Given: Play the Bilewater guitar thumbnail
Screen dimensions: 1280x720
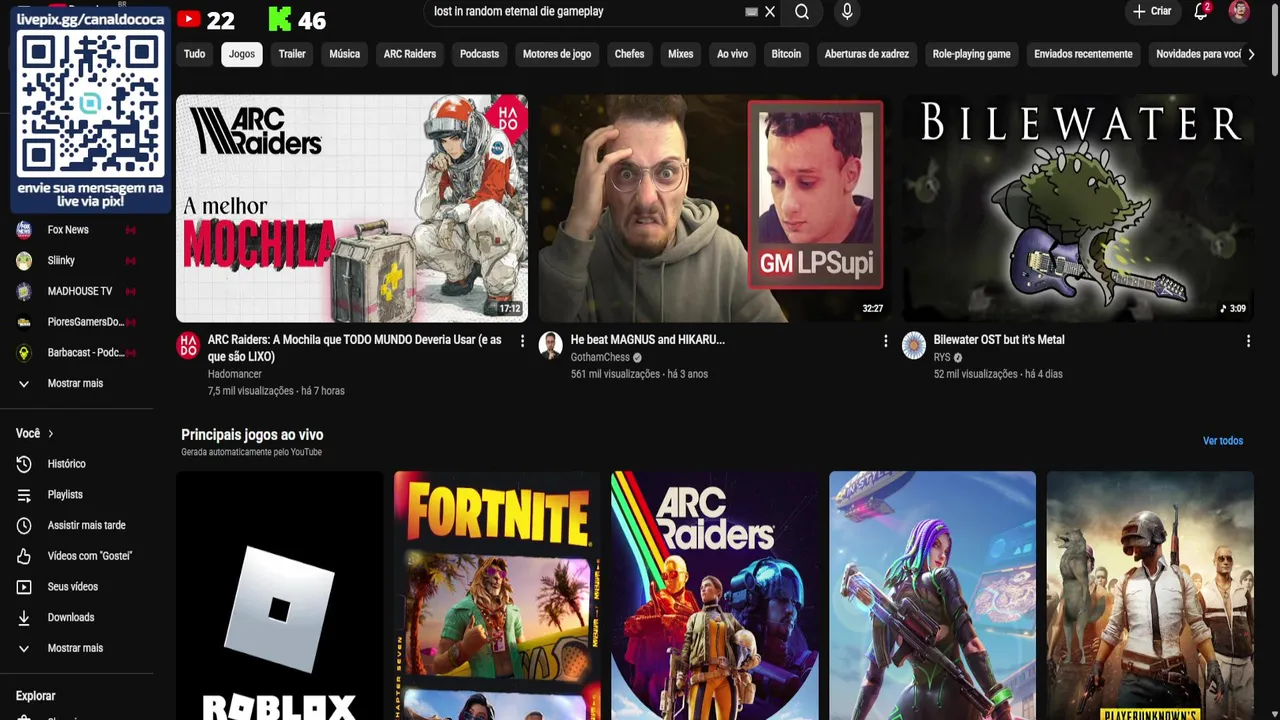Looking at the screenshot, I should (1078, 208).
